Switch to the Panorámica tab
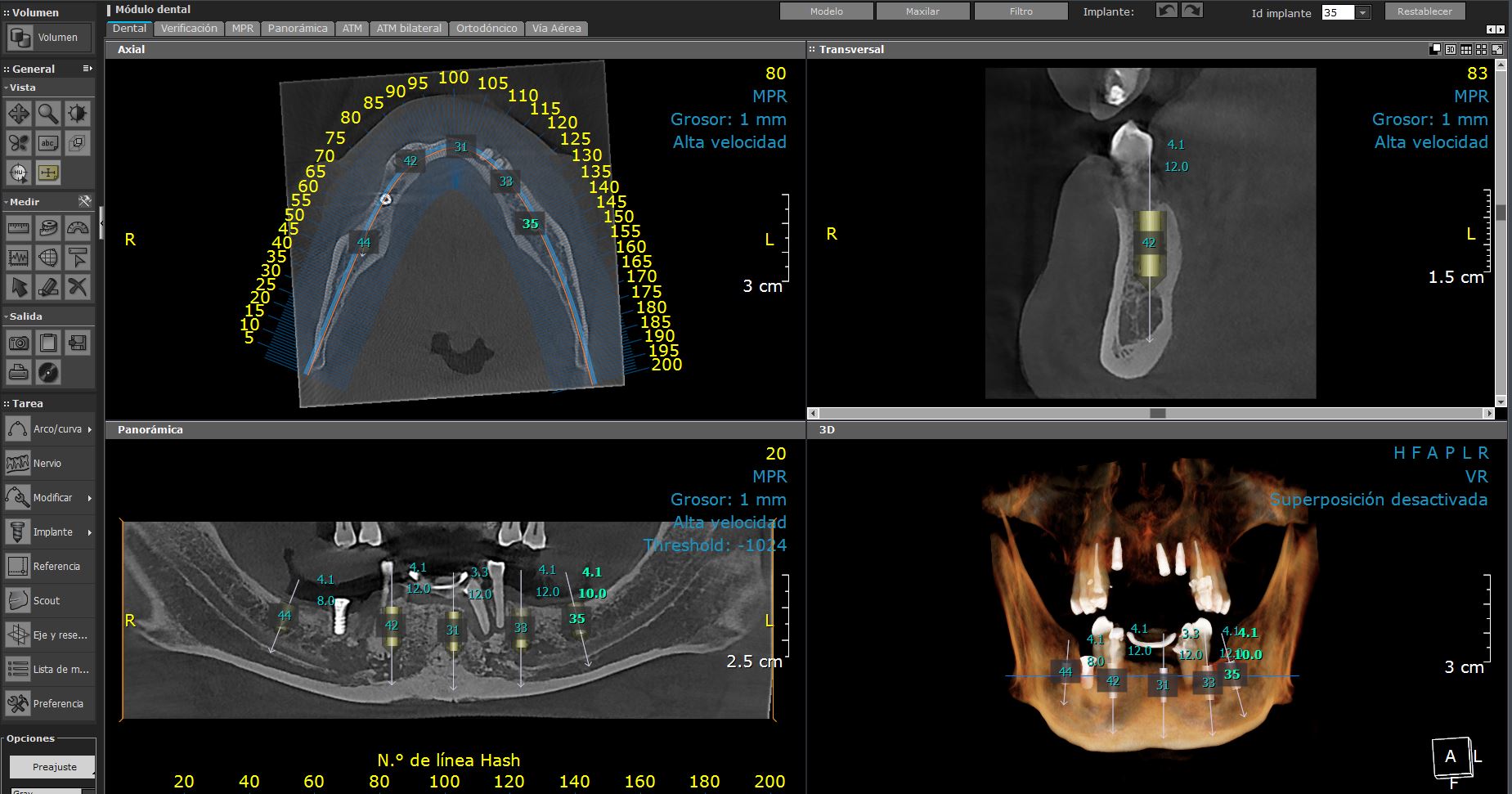This screenshot has height=794, width=1512. [298, 28]
